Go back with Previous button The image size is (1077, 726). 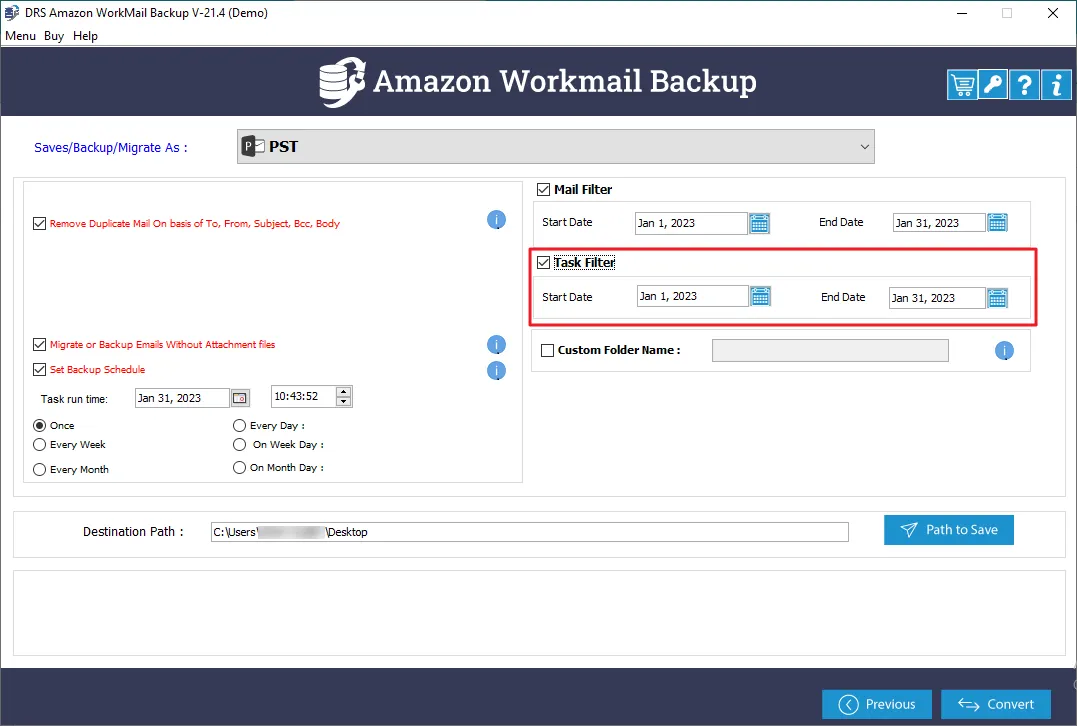tap(876, 704)
